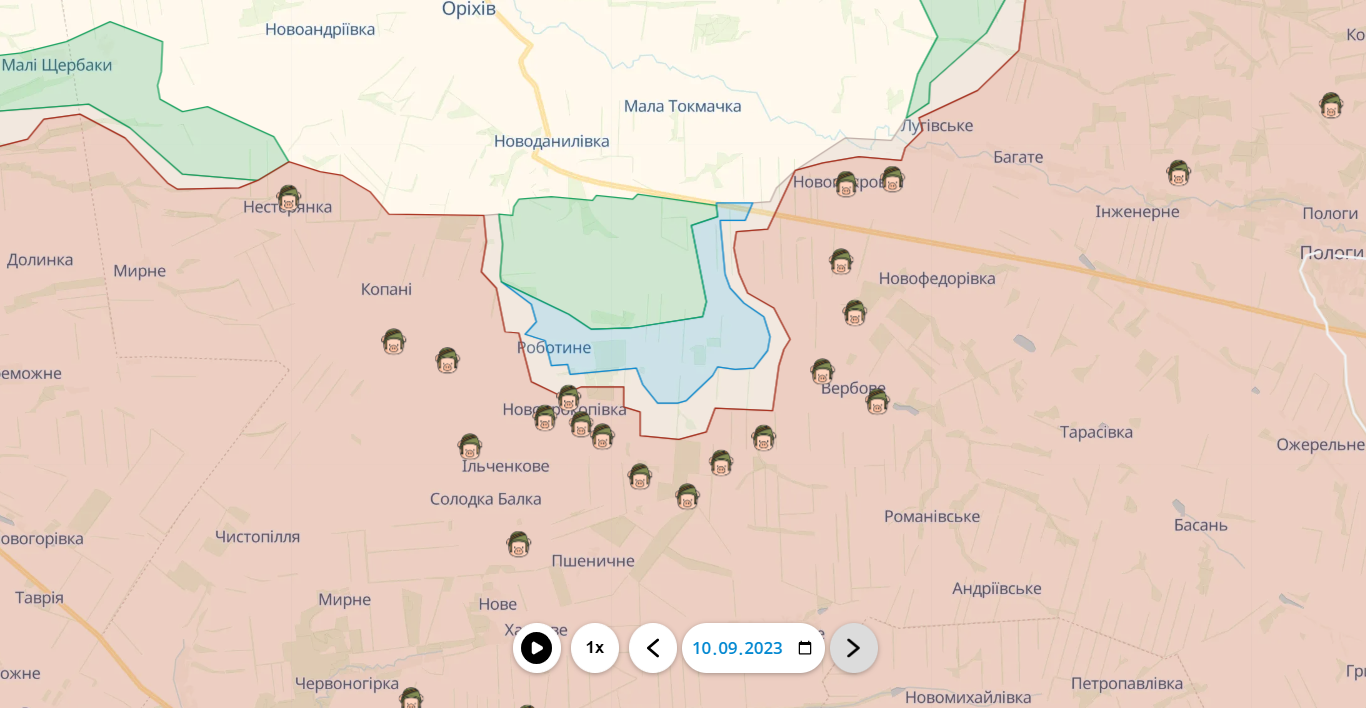The image size is (1366, 708).
Task: Select the unit icon above Інженерне
Action: click(1178, 173)
